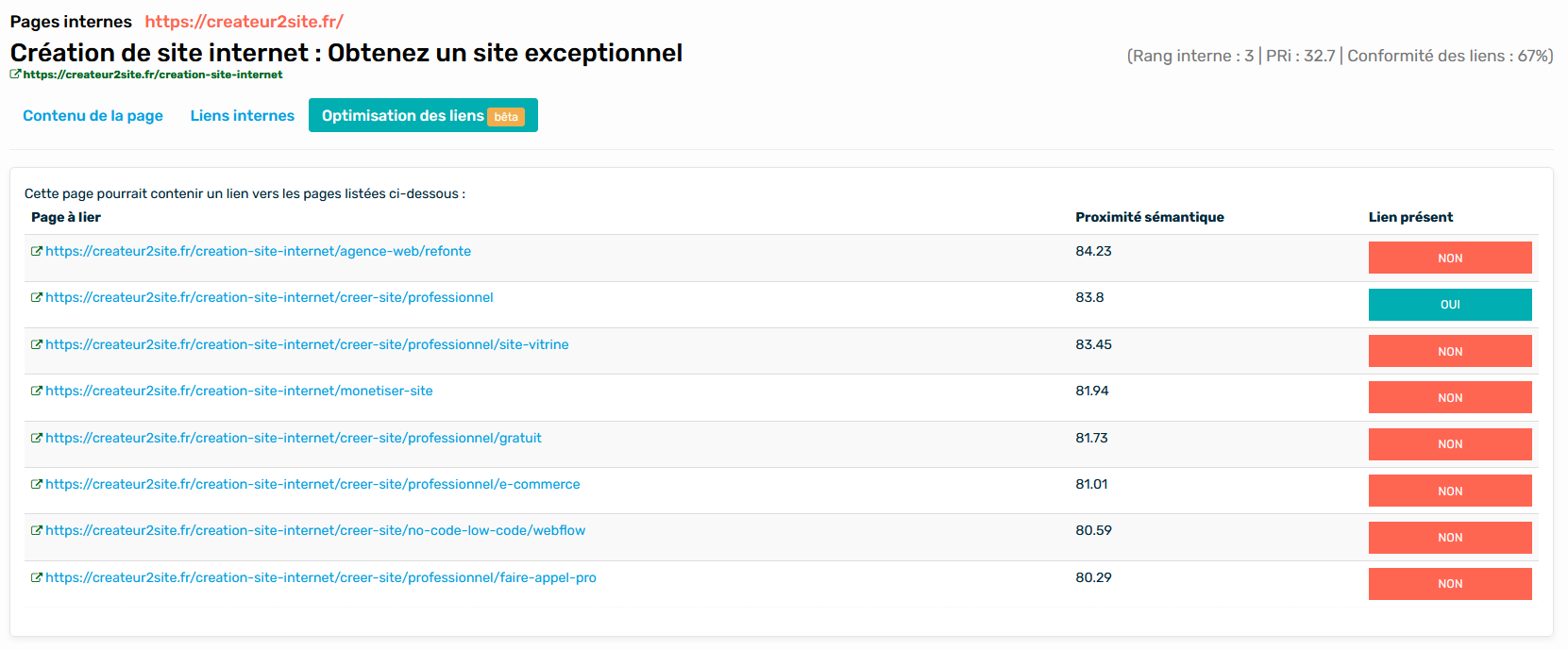Open the creer-site/professionnel page link
Image resolution: width=1568 pixels, height=650 pixels.
(x=269, y=298)
